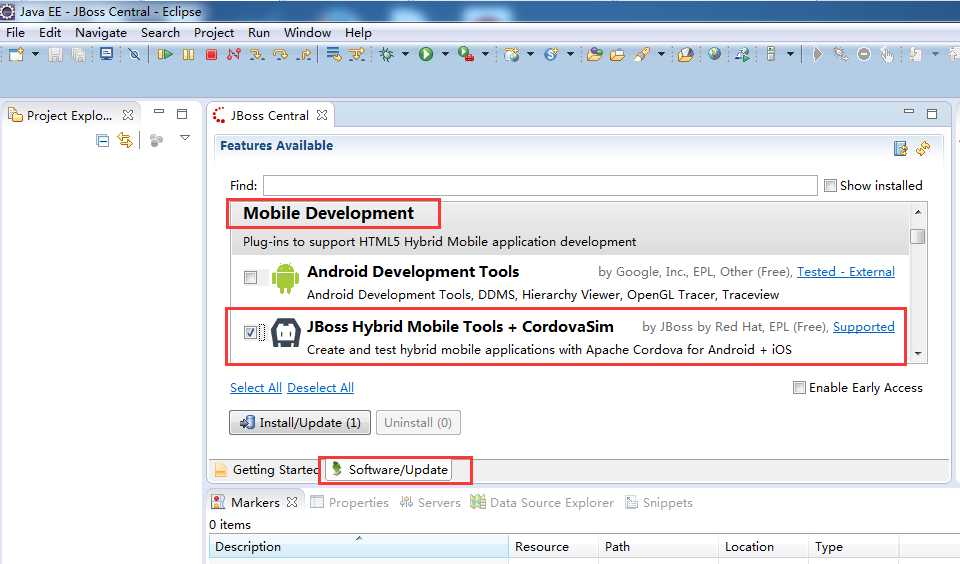Click the green Resume debug icon
This screenshot has width=960, height=564.
165,55
